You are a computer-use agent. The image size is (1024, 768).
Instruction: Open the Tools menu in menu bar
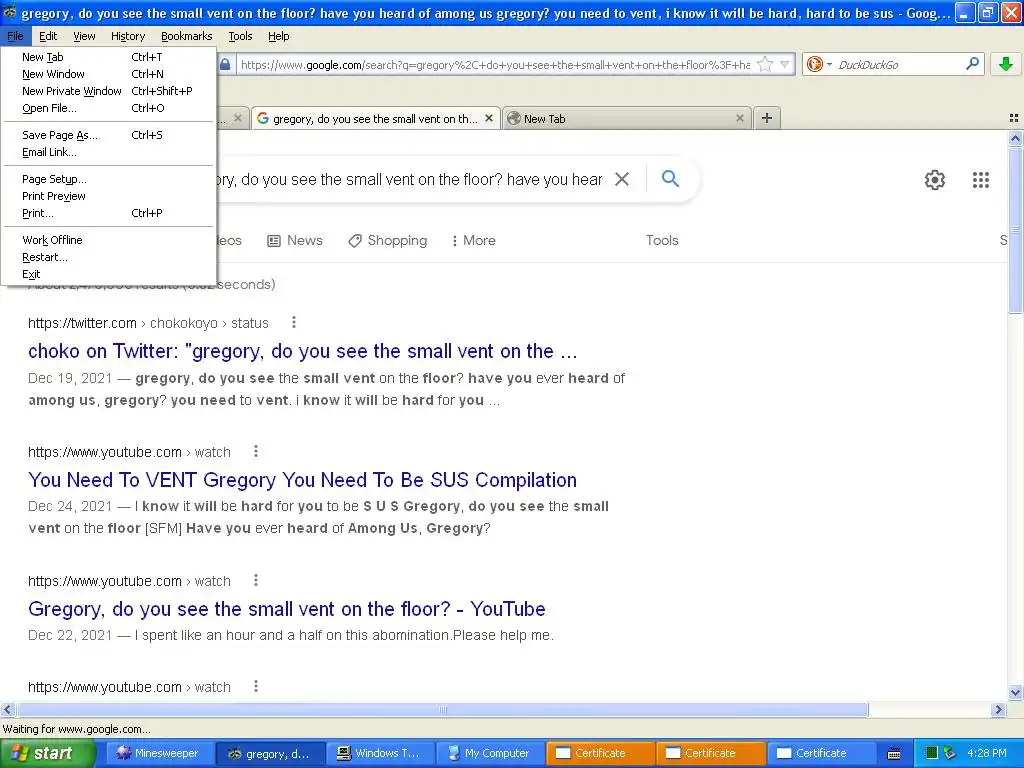[x=240, y=36]
